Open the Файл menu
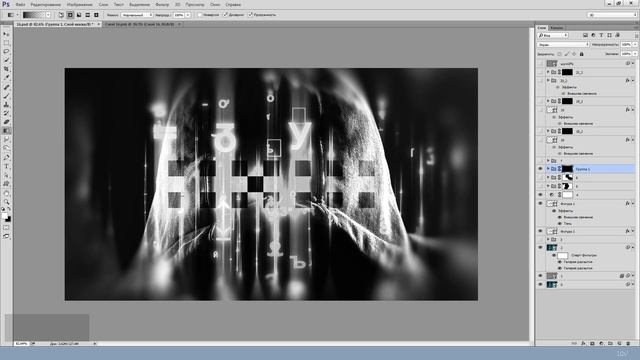Viewport: 640px width, 360px height. point(20,4)
